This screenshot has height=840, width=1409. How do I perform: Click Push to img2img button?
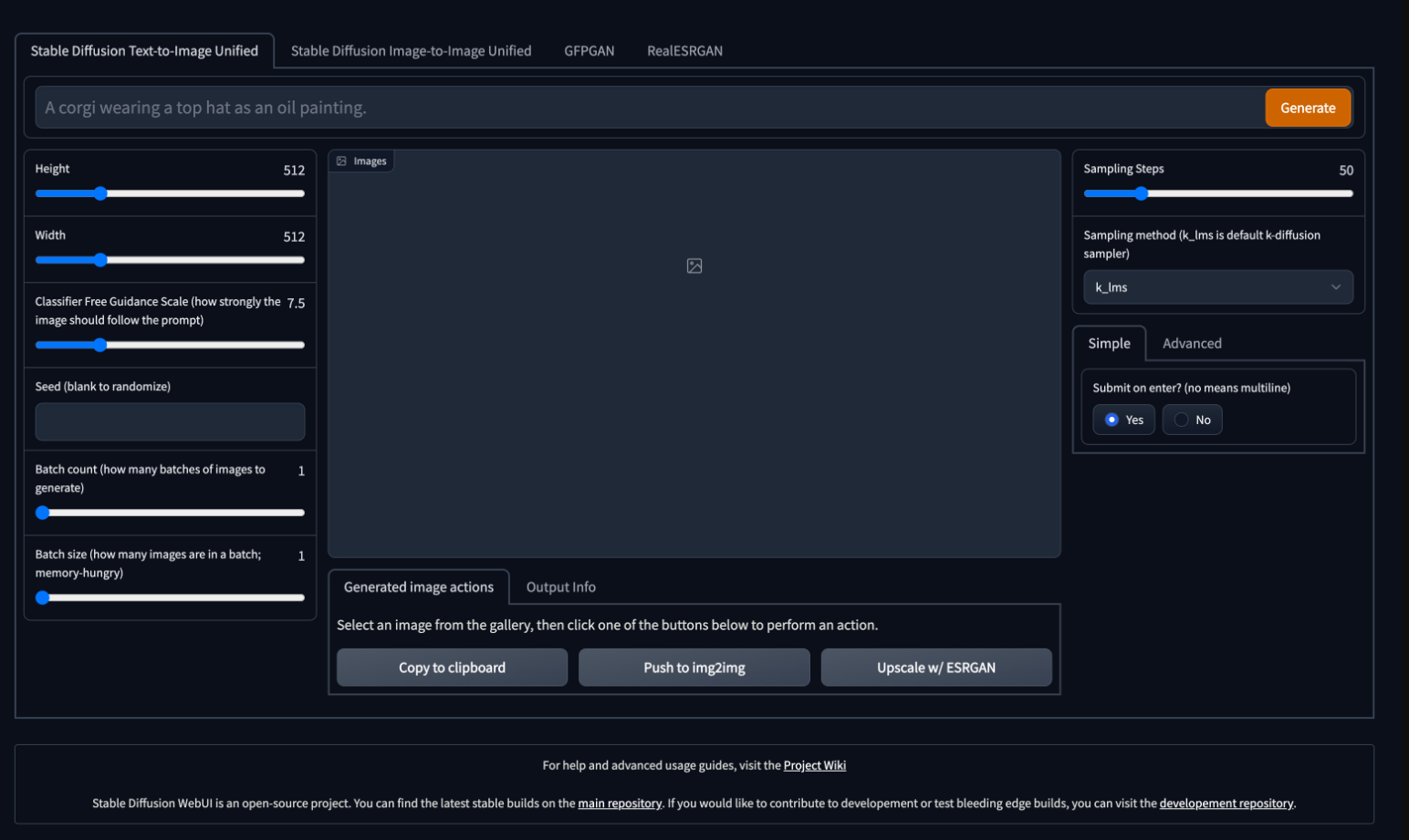(694, 668)
